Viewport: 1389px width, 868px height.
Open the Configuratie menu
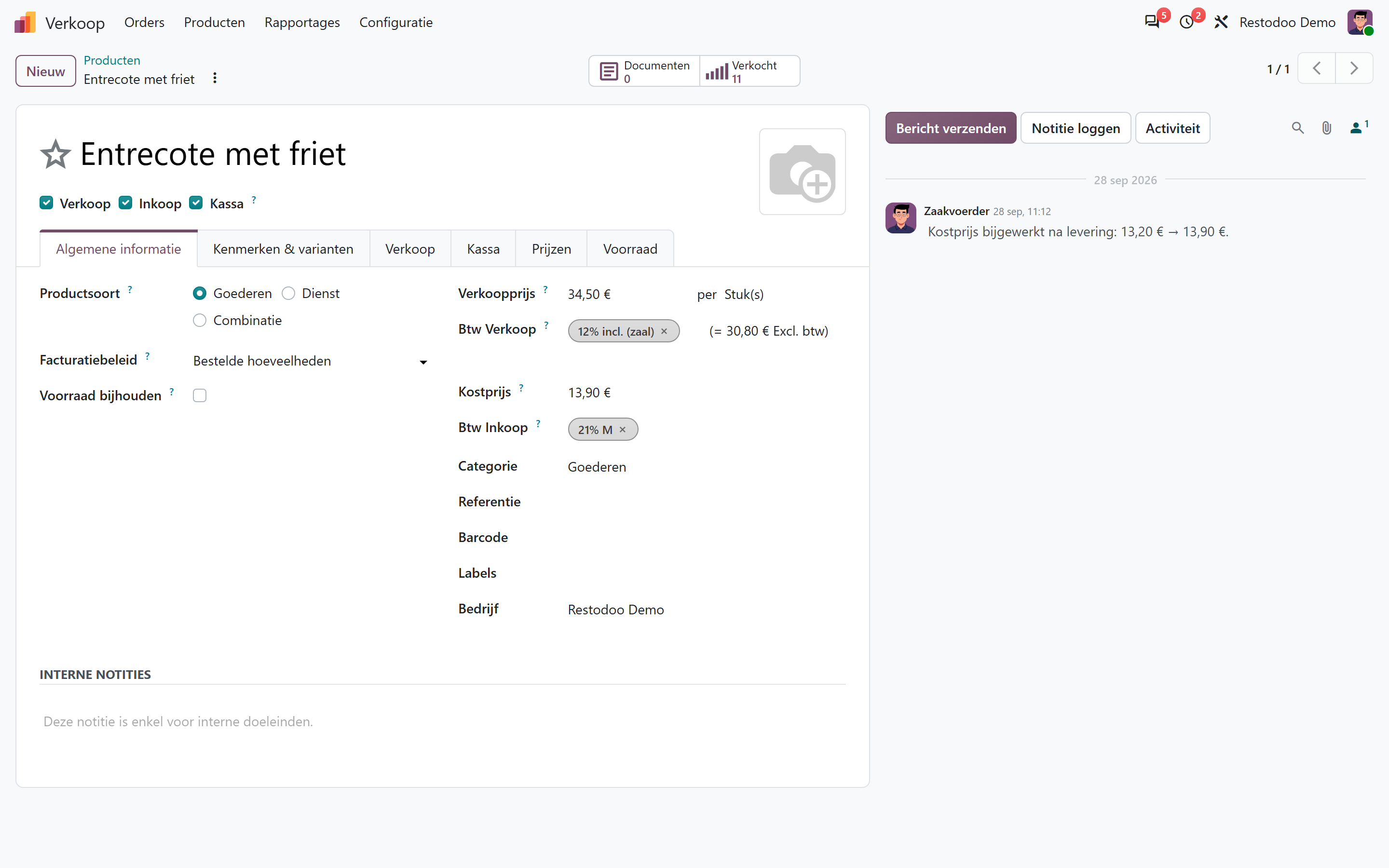tap(396, 22)
